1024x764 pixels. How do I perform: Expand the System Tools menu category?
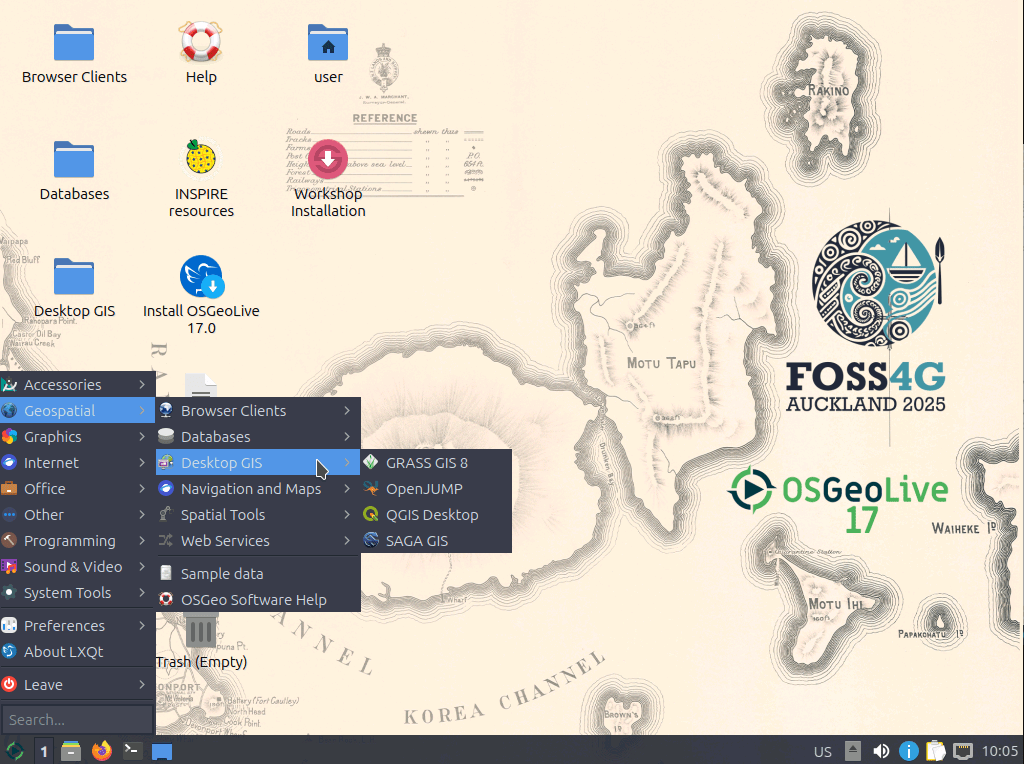click(77, 594)
